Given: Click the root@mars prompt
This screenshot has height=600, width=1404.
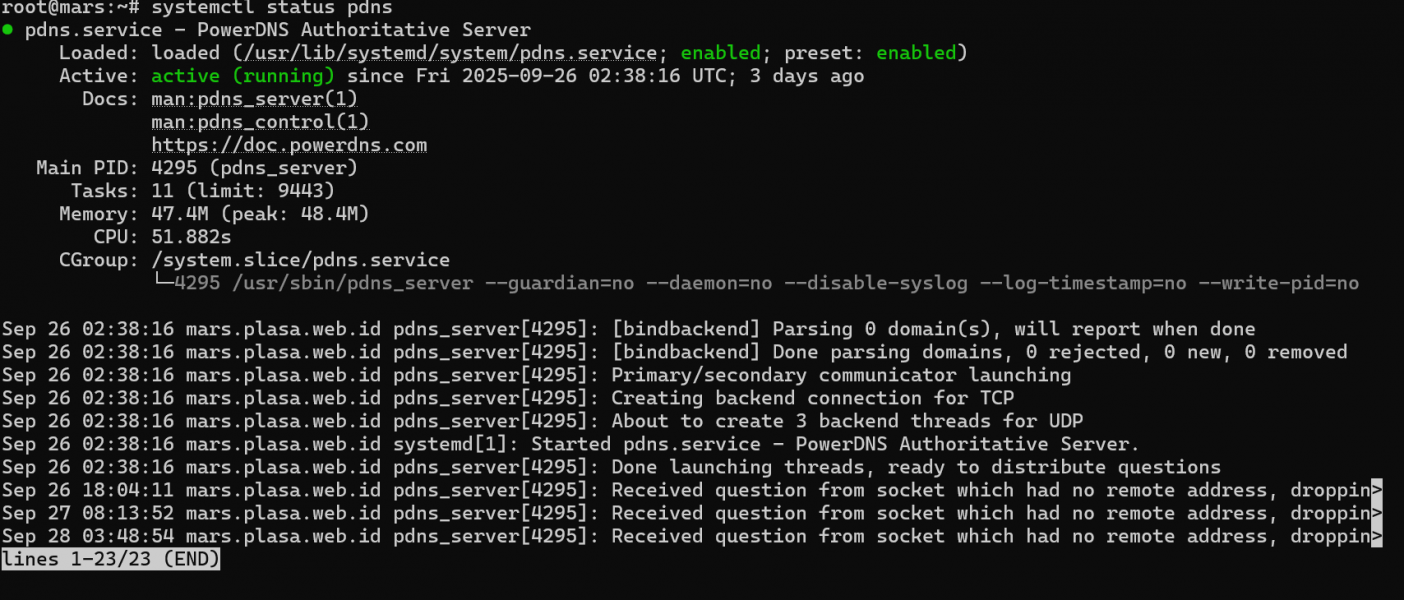Looking at the screenshot, I should (60, 8).
